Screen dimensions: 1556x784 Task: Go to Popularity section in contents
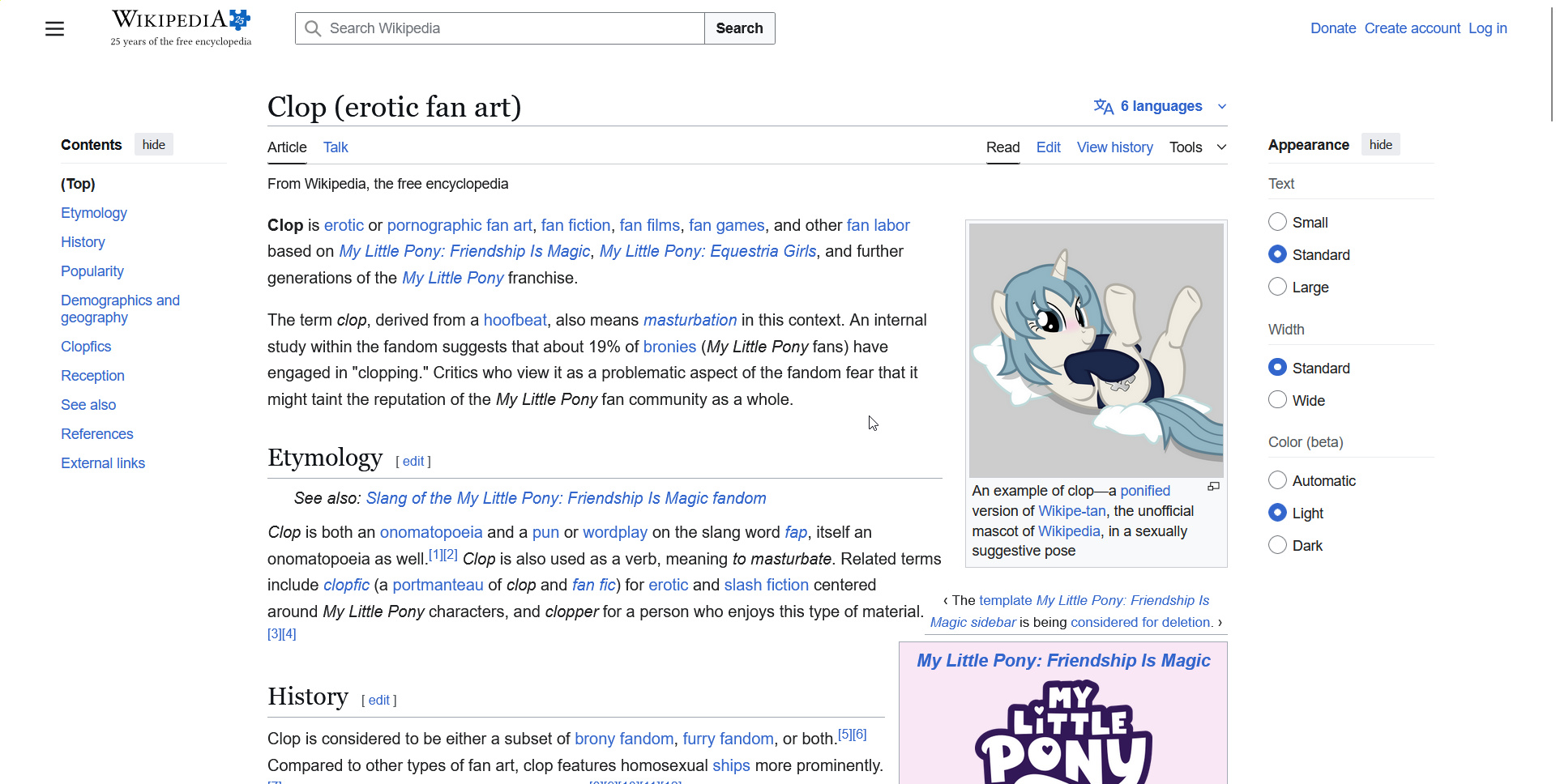[x=92, y=271]
